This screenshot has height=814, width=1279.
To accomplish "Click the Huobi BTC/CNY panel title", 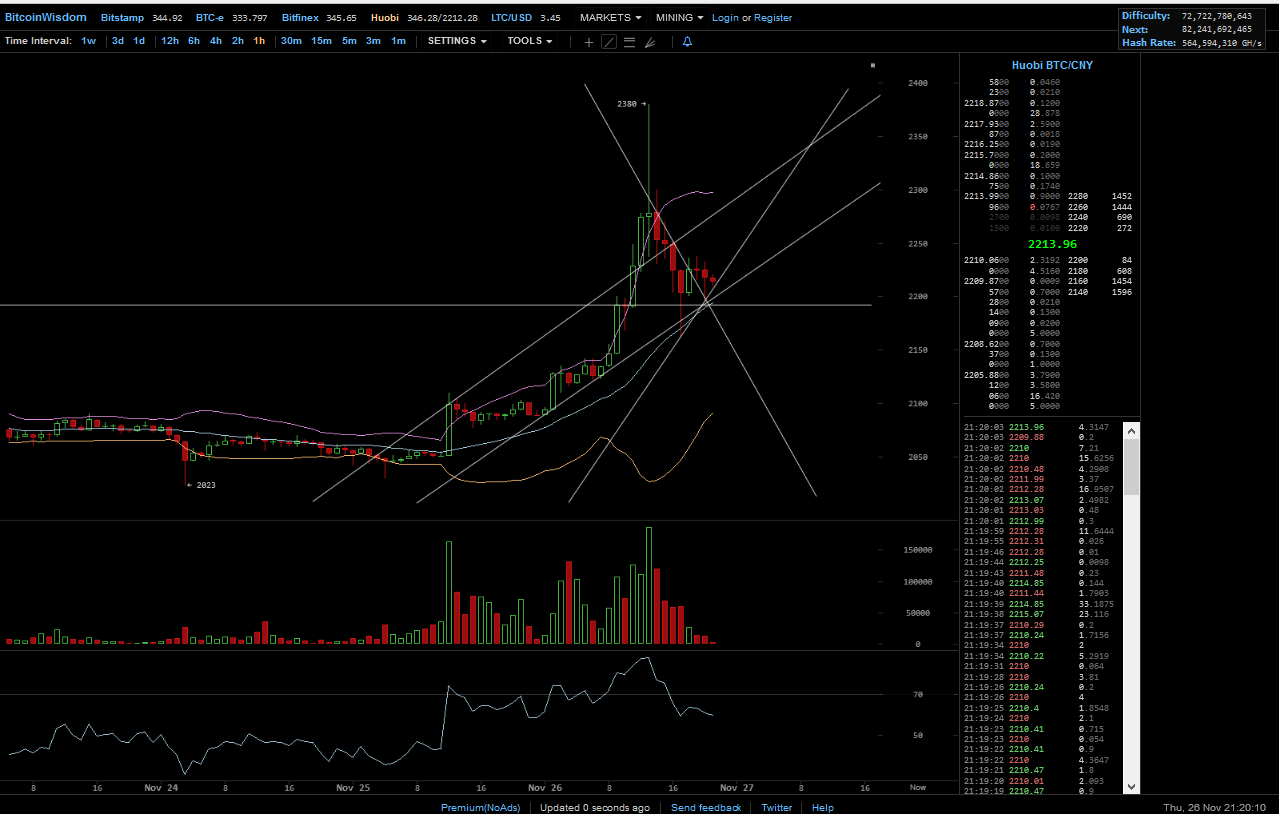I will tap(1051, 65).
